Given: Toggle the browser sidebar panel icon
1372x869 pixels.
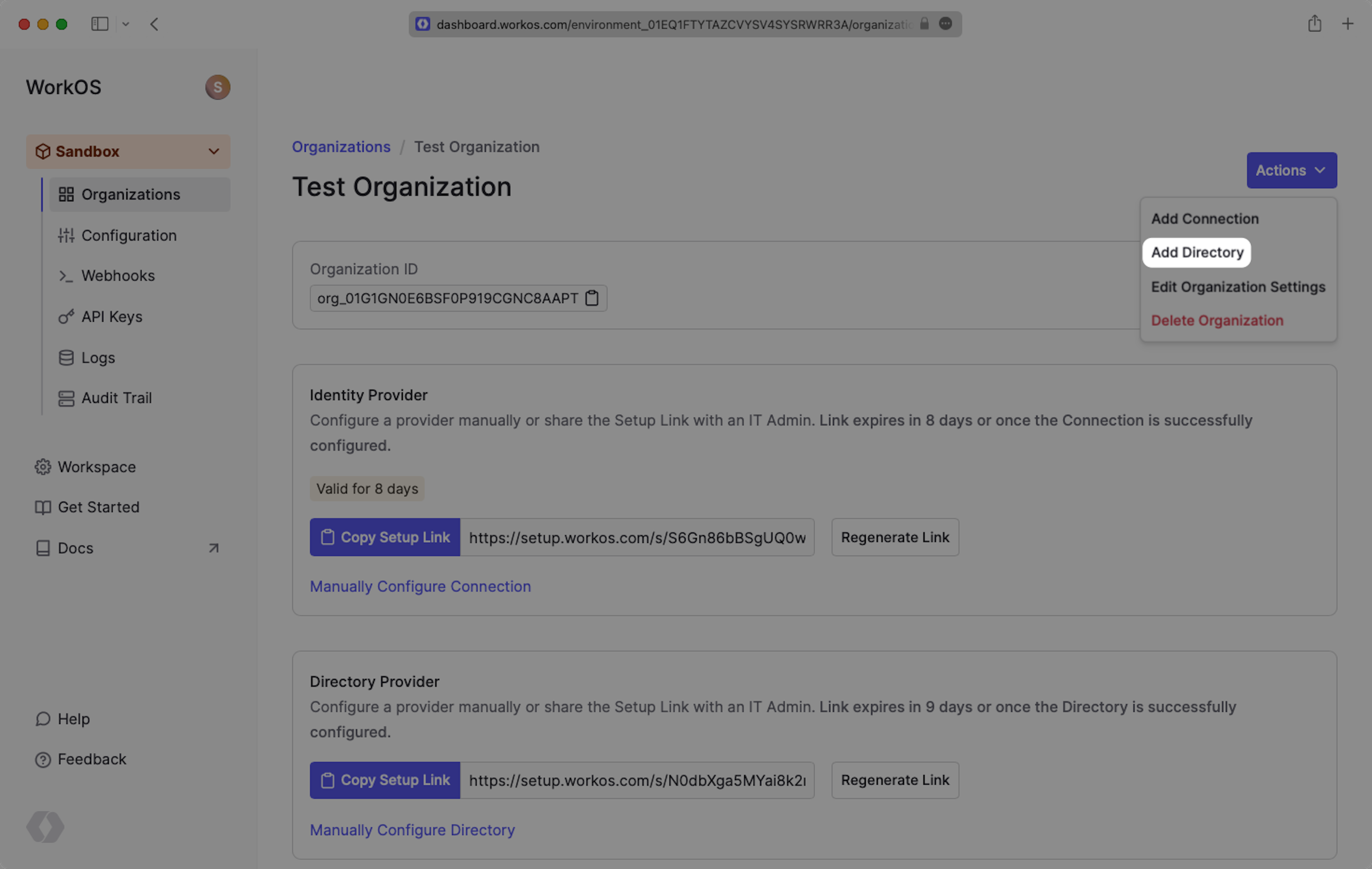Looking at the screenshot, I should [x=100, y=24].
